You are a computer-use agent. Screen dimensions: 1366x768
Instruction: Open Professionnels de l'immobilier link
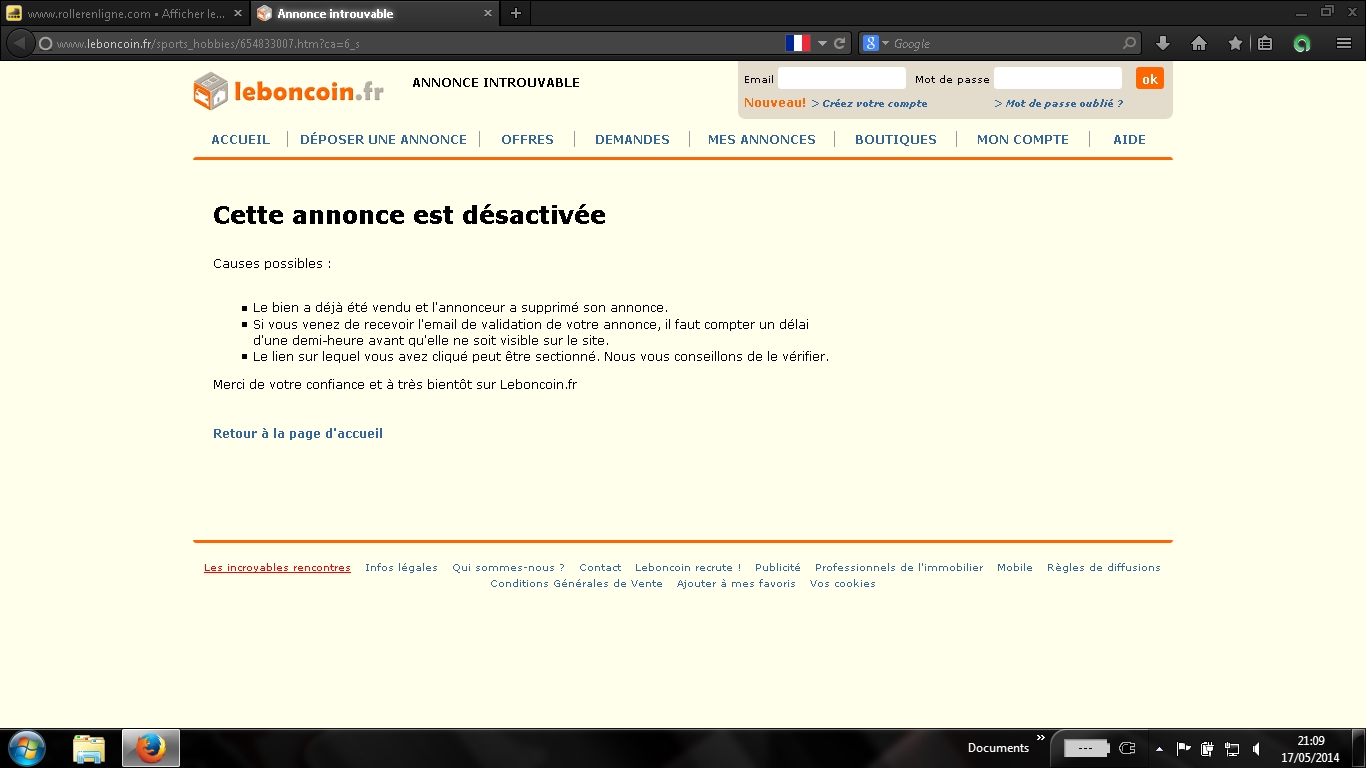point(899,568)
